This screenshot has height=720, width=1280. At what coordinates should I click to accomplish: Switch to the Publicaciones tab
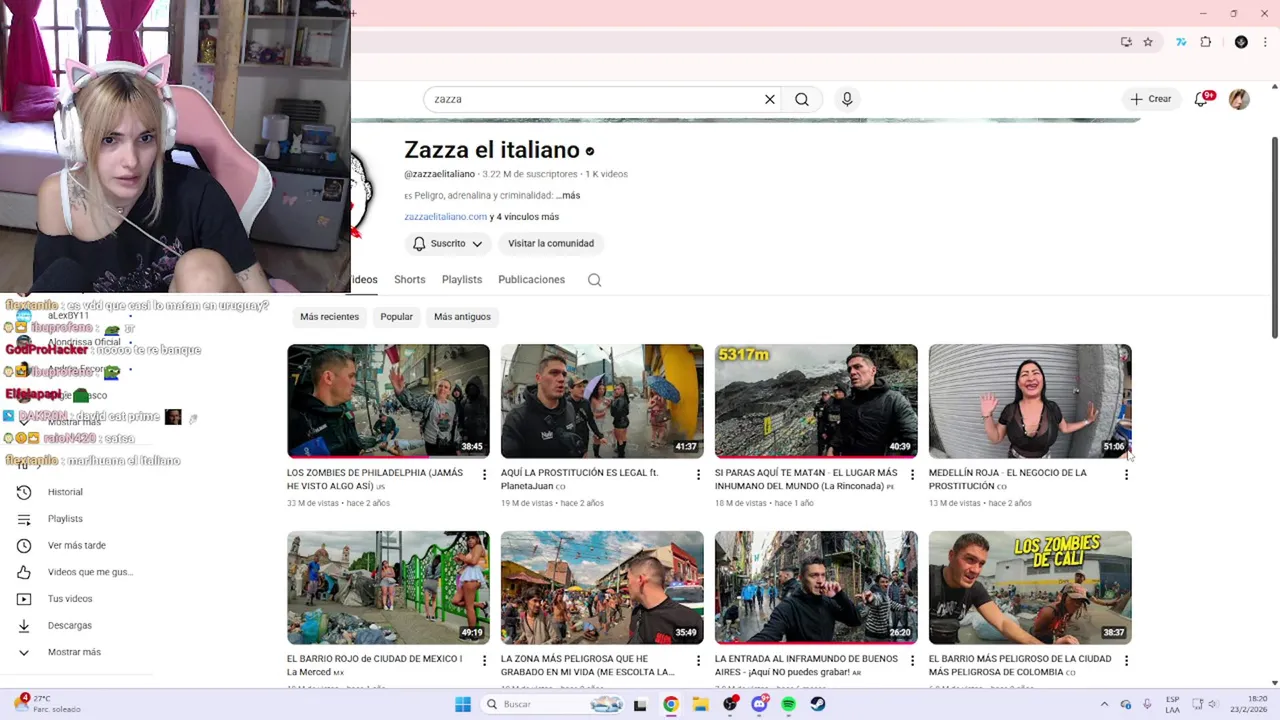pos(531,280)
